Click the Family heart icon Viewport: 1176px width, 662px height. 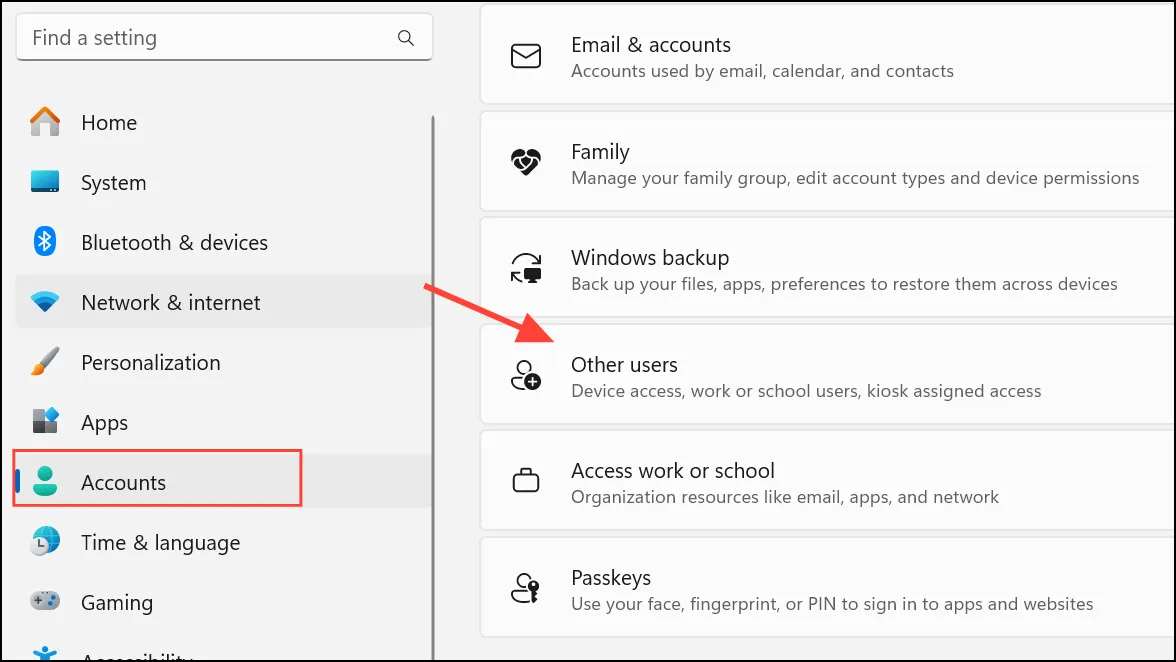pos(526,162)
